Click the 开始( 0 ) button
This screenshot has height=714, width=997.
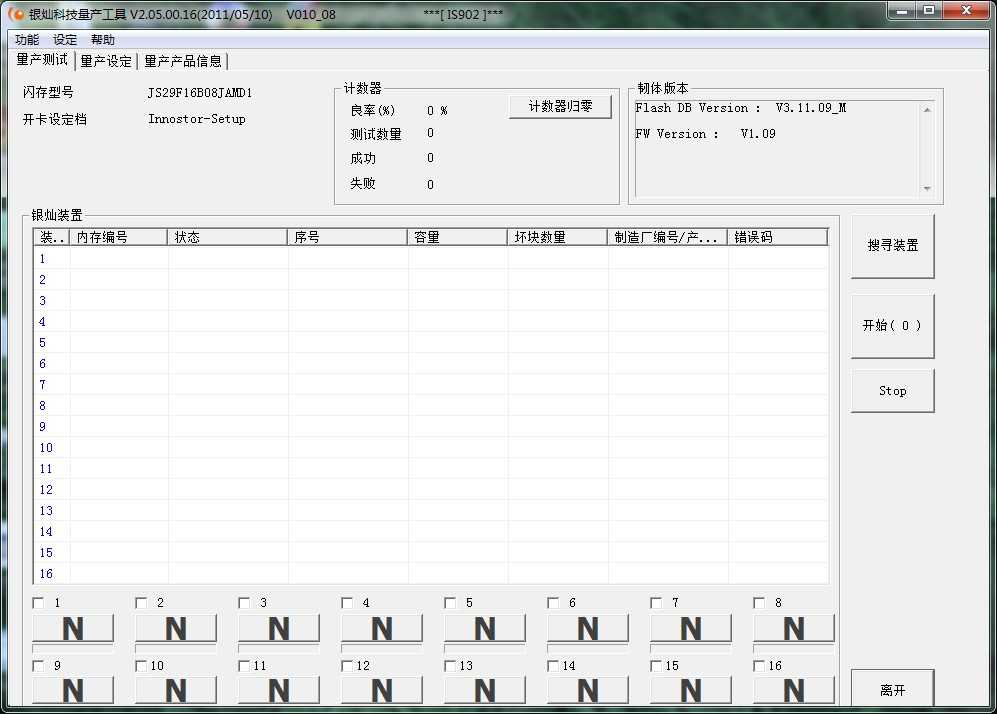click(893, 326)
